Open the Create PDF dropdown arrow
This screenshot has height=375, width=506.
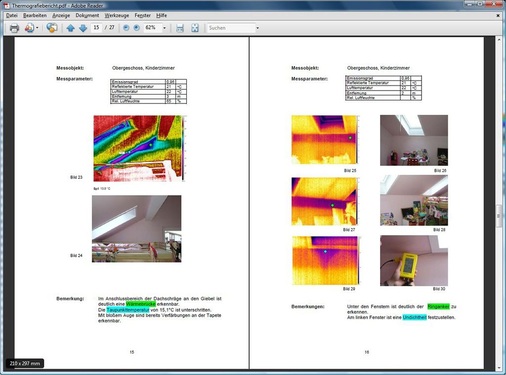click(37, 28)
